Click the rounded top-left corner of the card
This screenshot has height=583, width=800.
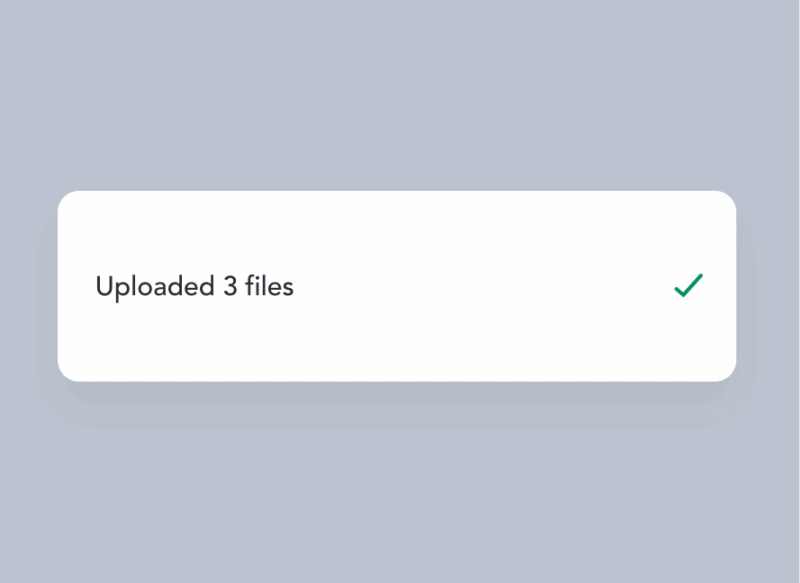coord(66,199)
